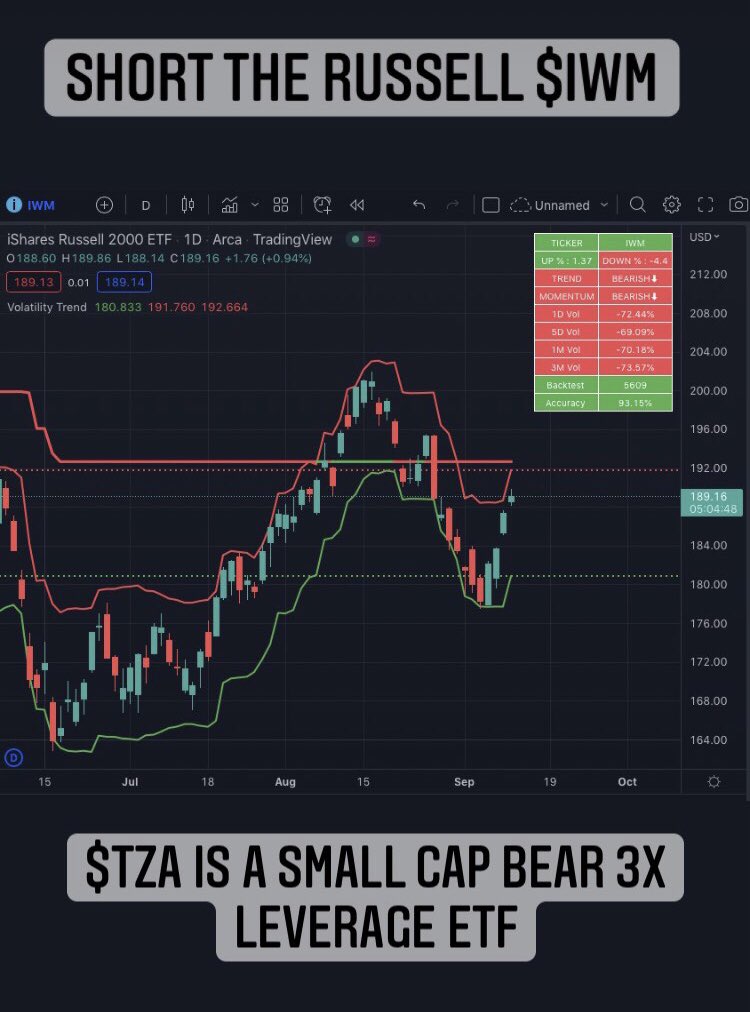Image resolution: width=750 pixels, height=1012 pixels.
Task: Click the blue D dividend marker
Action: click(13, 758)
